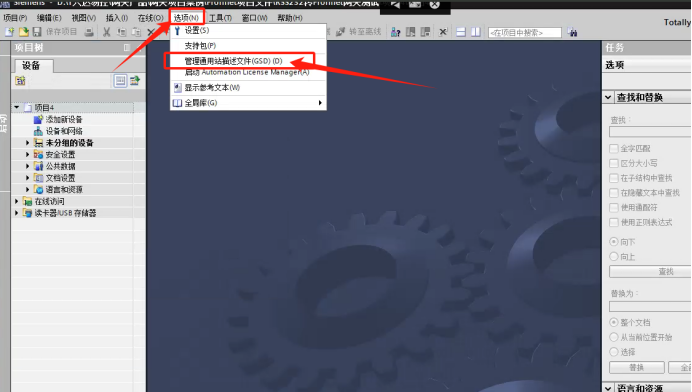The image size is (692, 392).
Task: Click the 查找 text input field
Action: point(650,132)
